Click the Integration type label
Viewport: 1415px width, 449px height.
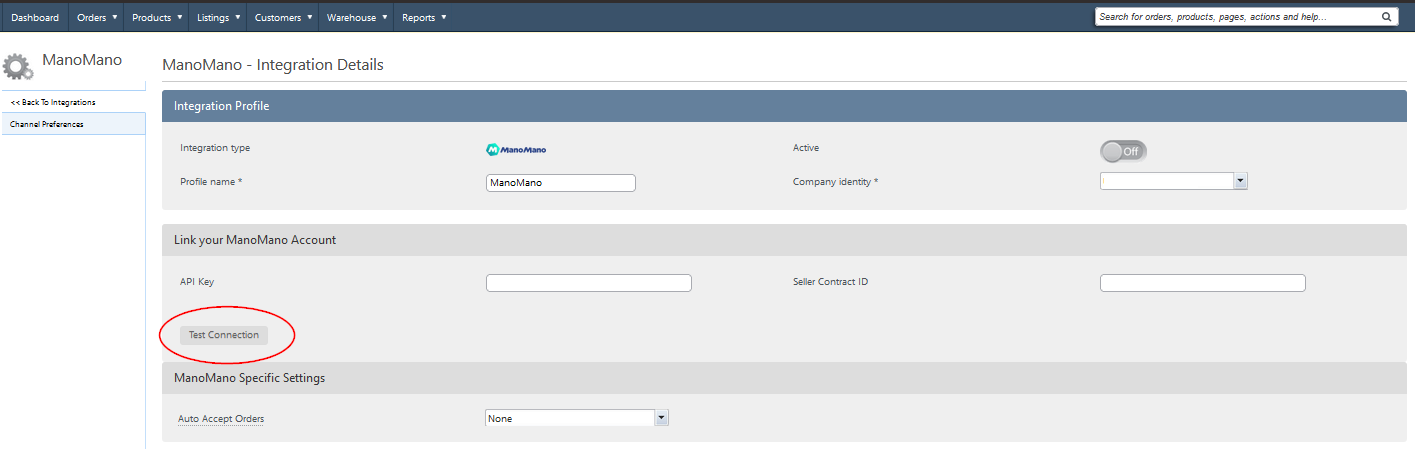pyautogui.click(x=215, y=148)
